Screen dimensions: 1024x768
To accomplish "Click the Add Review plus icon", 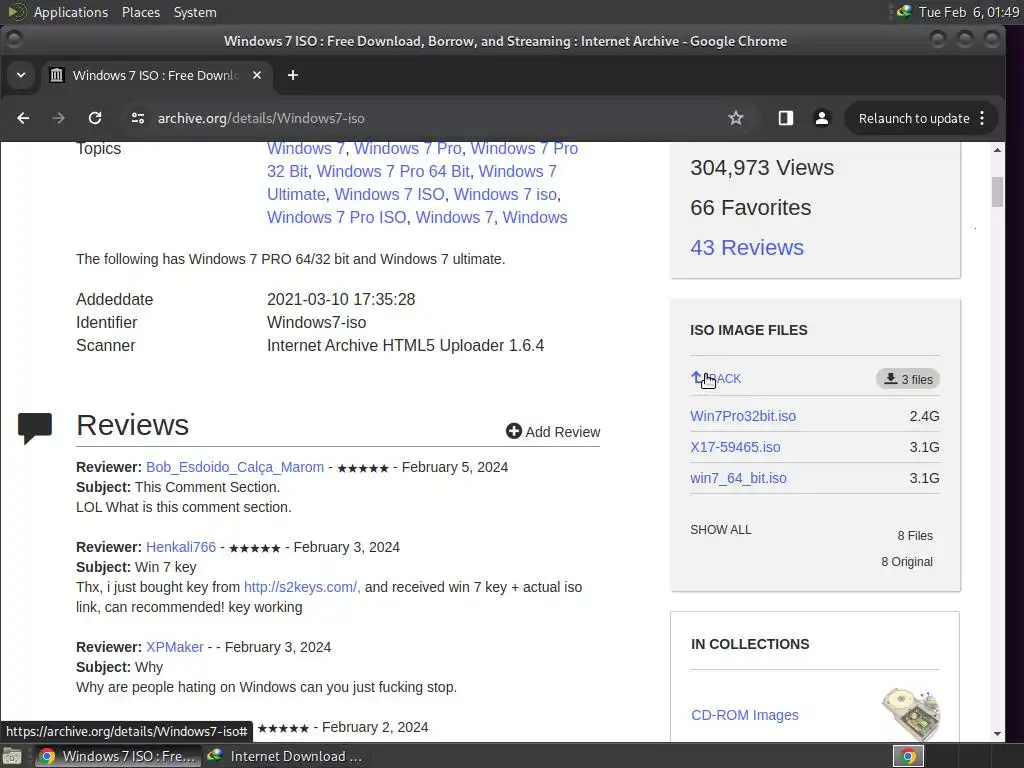I will pos(514,431).
